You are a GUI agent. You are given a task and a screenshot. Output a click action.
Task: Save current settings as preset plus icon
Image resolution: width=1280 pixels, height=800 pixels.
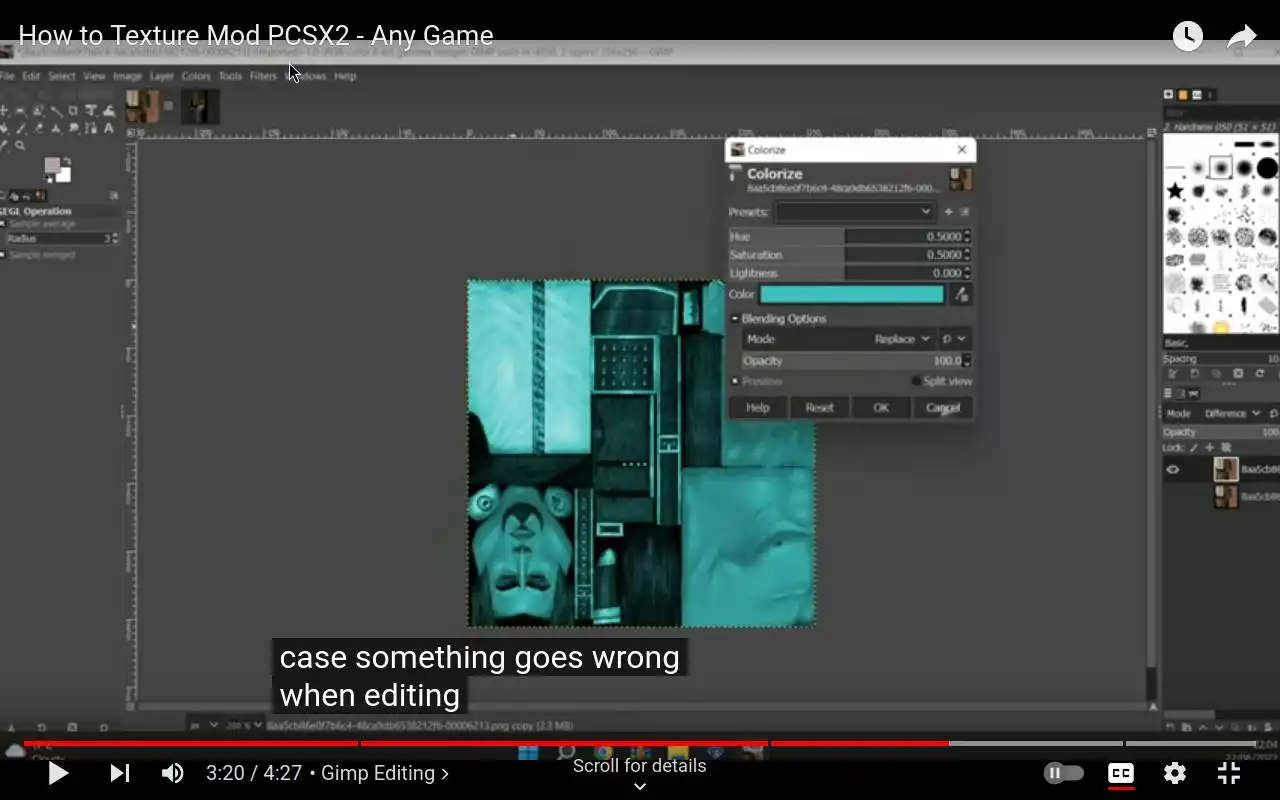948,212
